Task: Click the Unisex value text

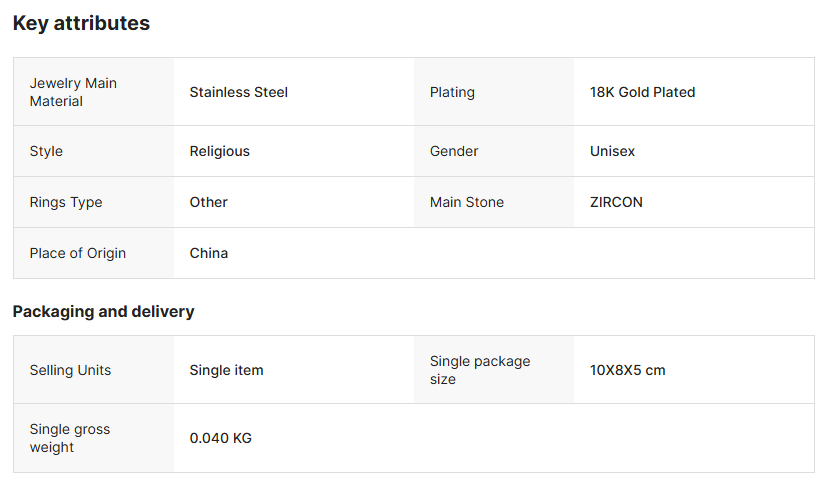Action: (x=612, y=151)
